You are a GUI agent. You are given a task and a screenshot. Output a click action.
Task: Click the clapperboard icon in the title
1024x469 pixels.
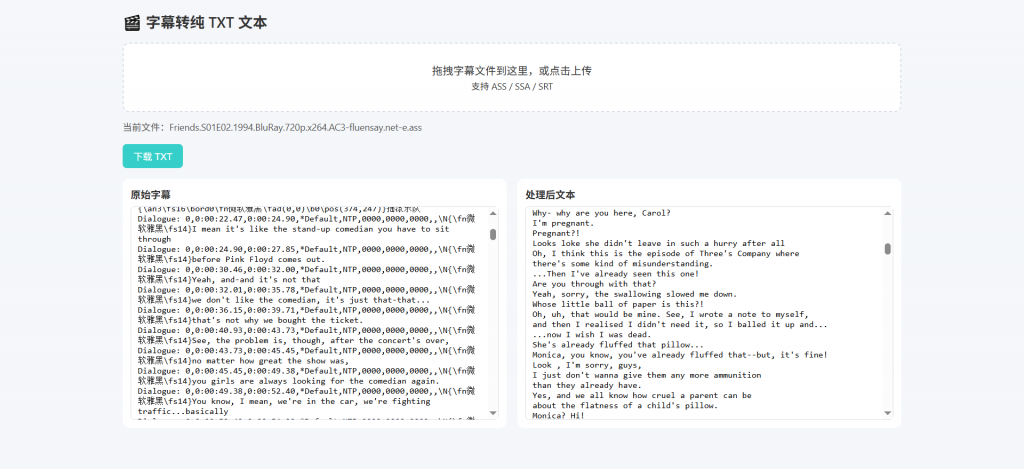[132, 22]
